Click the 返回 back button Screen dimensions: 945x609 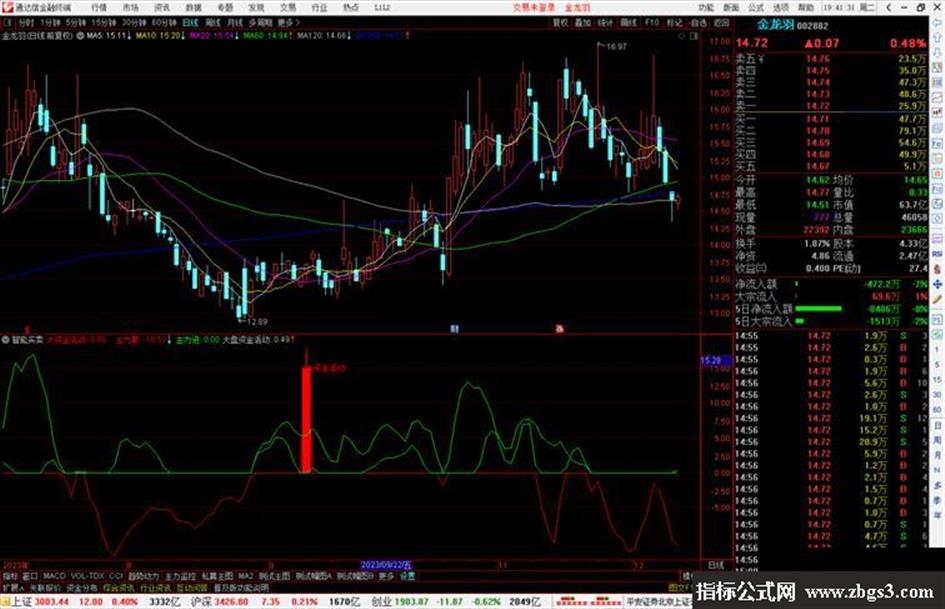[x=721, y=22]
